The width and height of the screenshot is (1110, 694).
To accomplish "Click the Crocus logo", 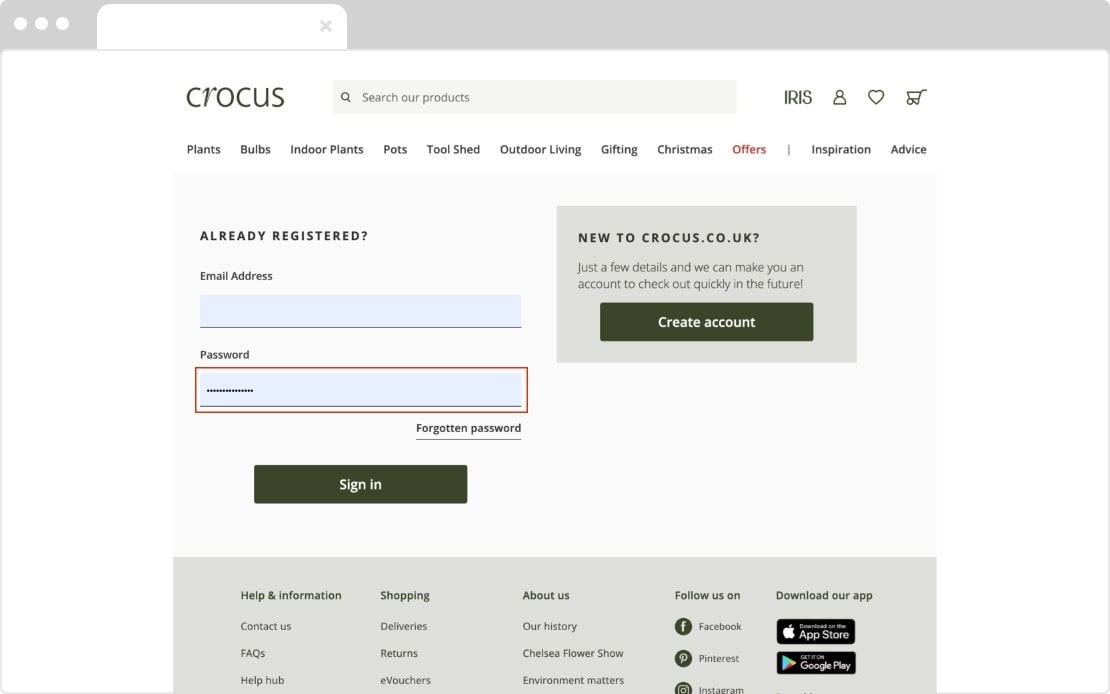I will pyautogui.click(x=235, y=97).
